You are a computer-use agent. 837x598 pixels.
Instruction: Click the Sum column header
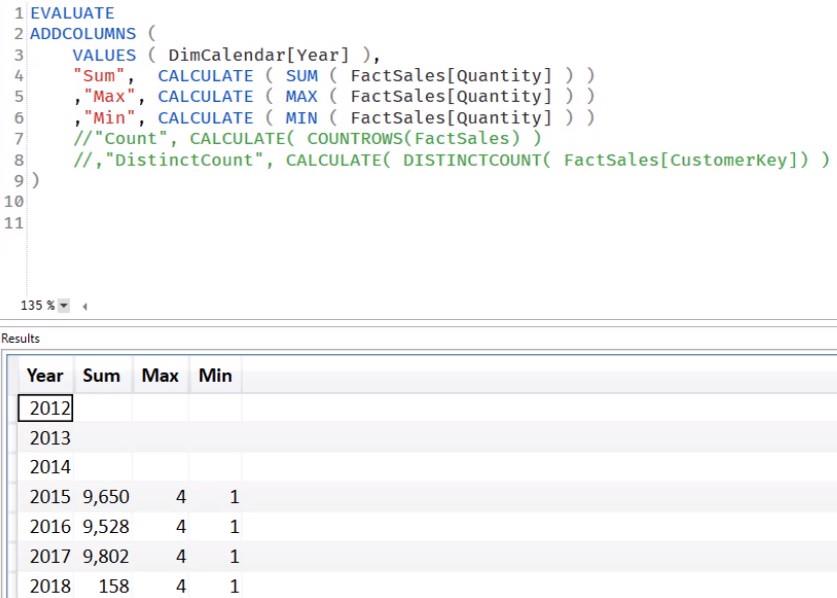point(101,376)
